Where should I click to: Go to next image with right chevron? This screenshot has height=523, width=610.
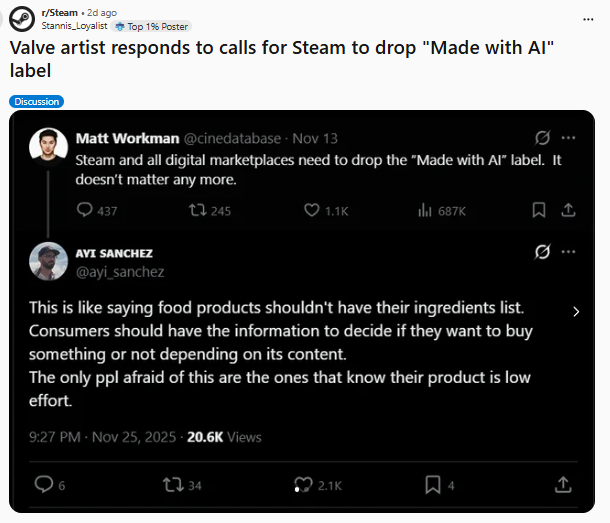576,312
